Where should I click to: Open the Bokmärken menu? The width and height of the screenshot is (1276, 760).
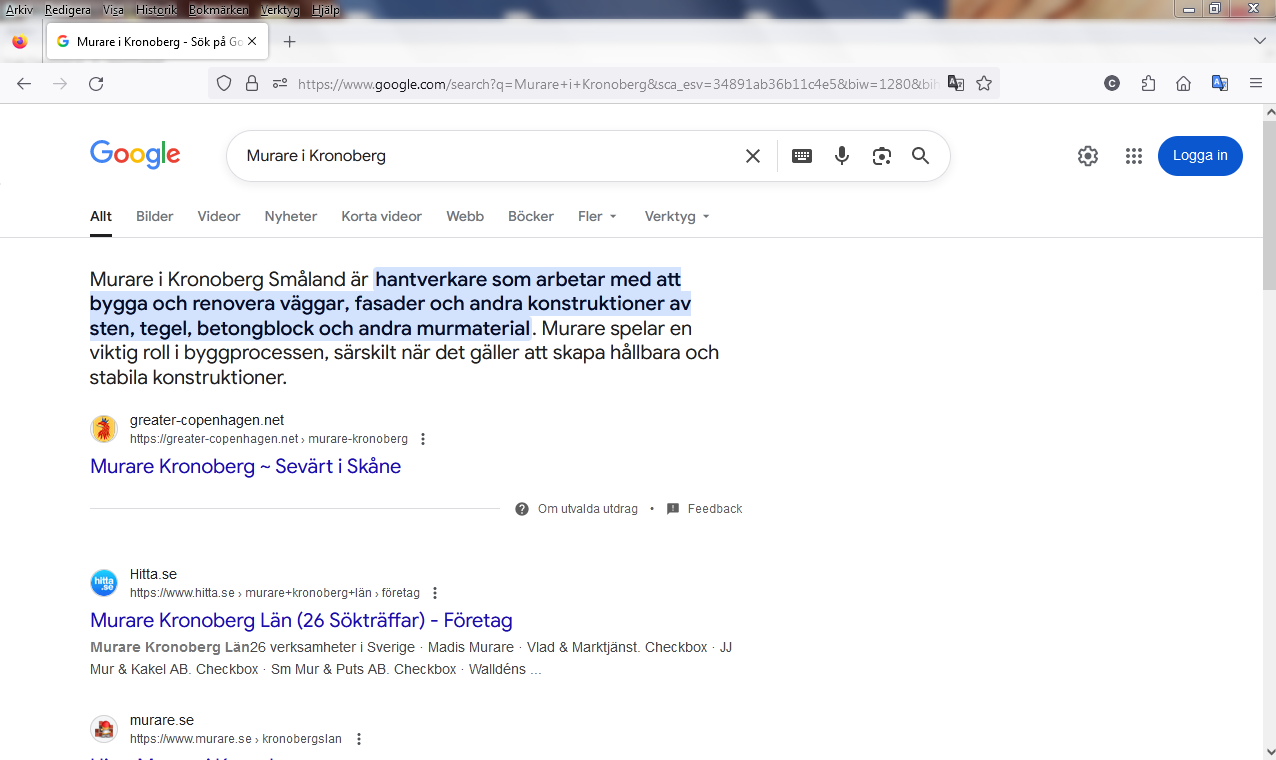tap(218, 10)
